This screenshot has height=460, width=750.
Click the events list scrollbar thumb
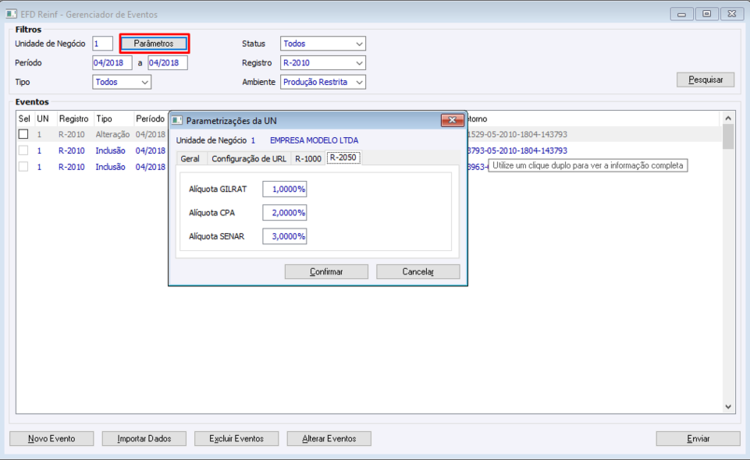(x=728, y=137)
